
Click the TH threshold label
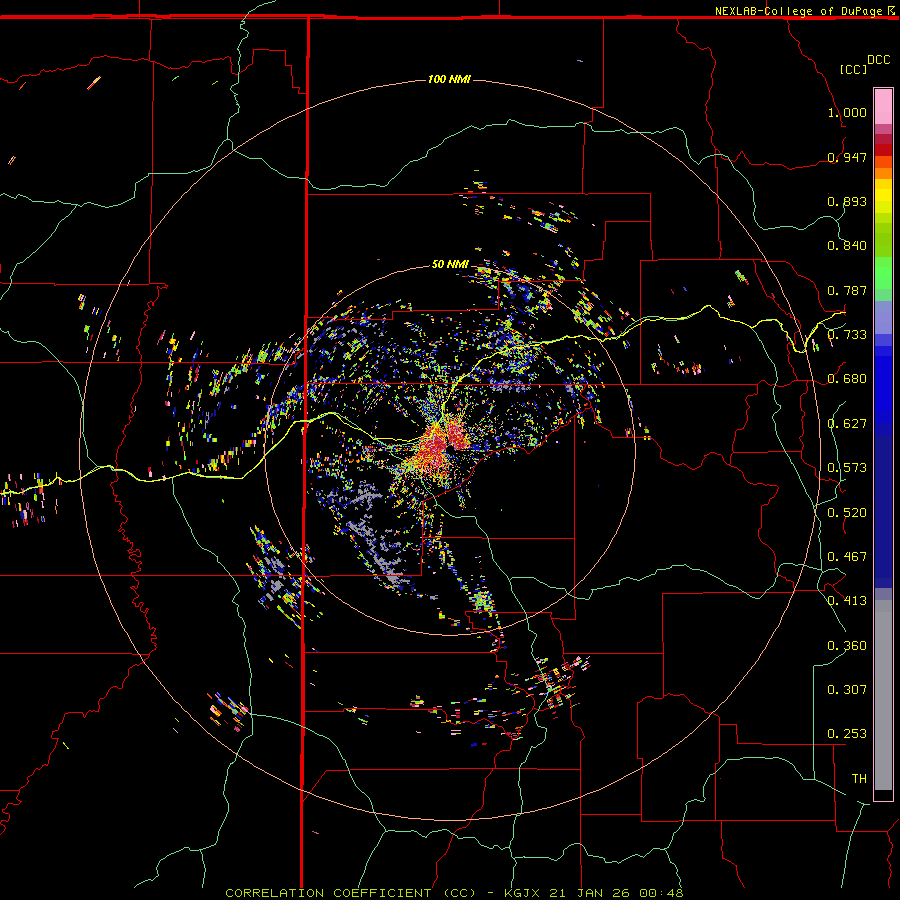coord(859,779)
